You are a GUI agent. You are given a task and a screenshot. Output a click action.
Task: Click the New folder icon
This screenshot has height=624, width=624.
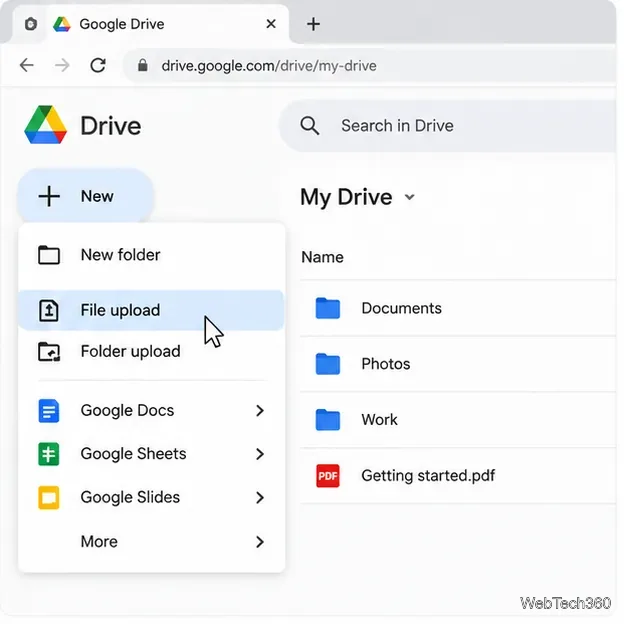coord(49,255)
